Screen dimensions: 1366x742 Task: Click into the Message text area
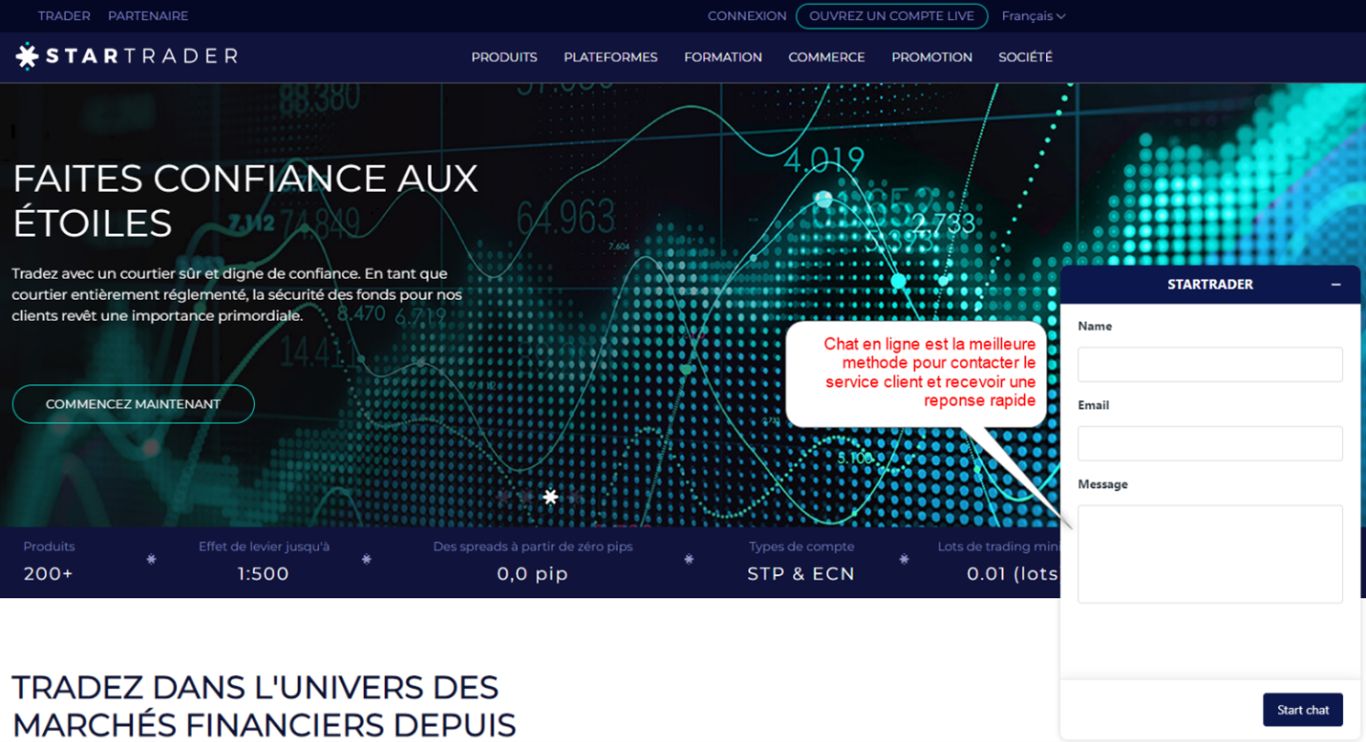click(x=1210, y=554)
